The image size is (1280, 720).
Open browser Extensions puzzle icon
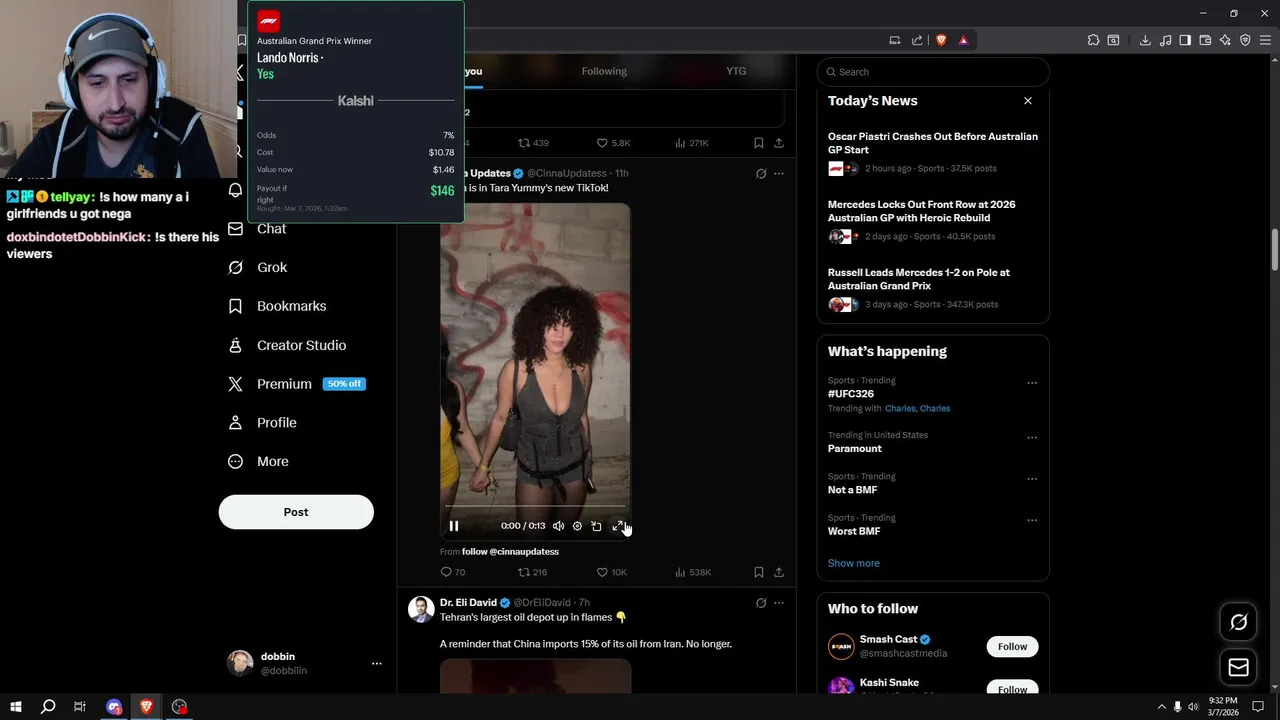(1093, 40)
